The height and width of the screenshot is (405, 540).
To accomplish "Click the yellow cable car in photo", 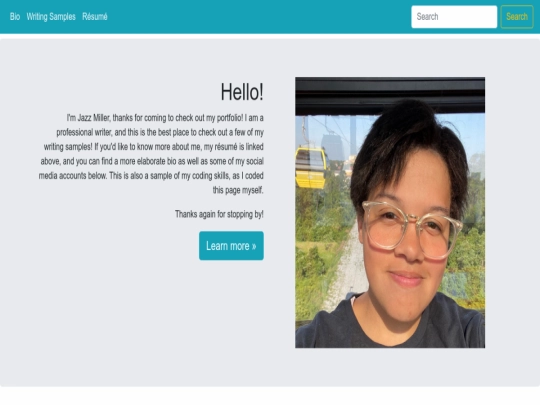I will (311, 167).
